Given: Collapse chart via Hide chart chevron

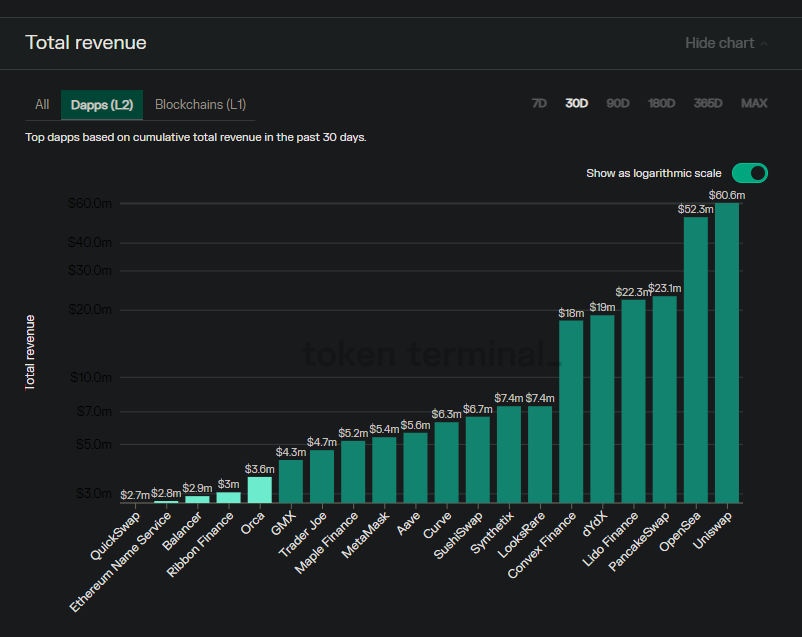Looking at the screenshot, I should click(764, 43).
